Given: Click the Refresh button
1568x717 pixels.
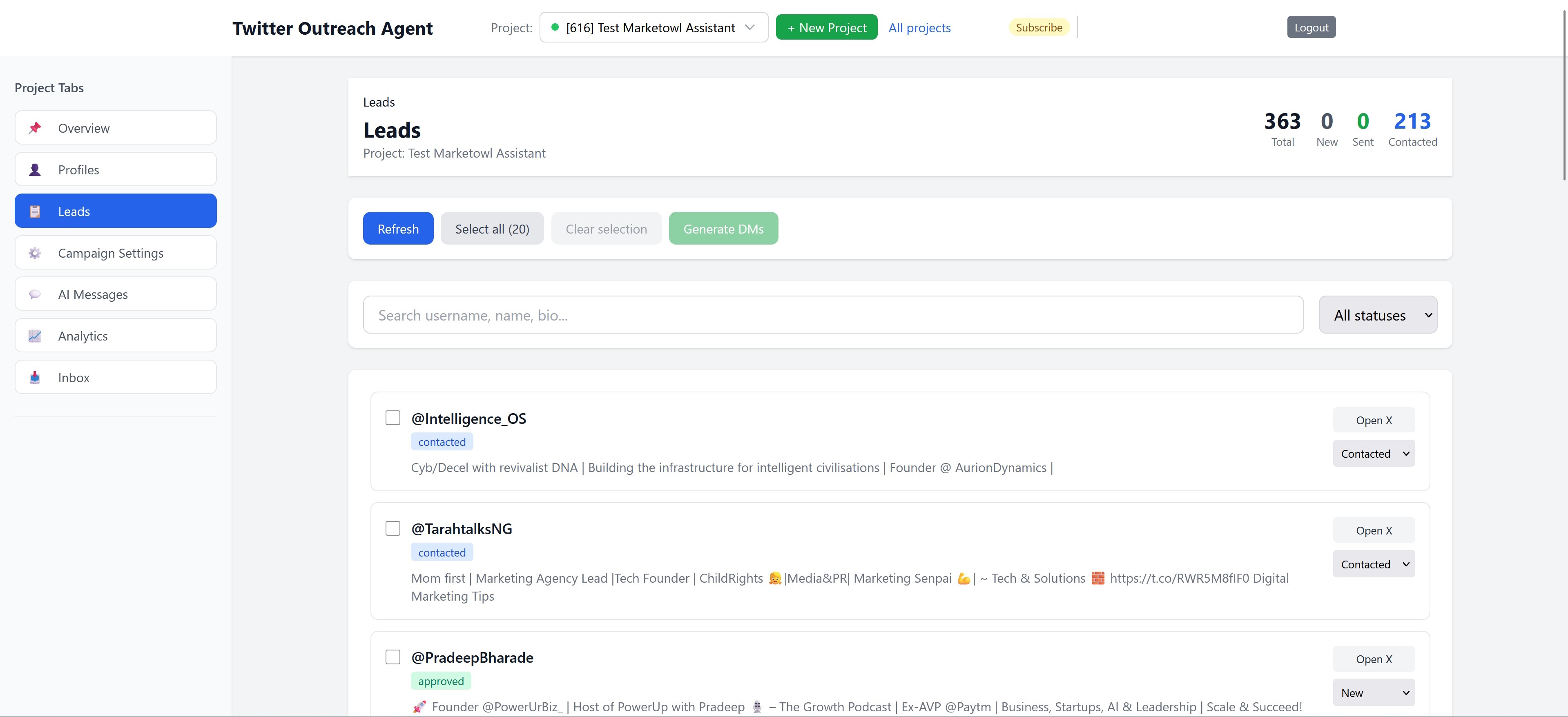Looking at the screenshot, I should (397, 228).
